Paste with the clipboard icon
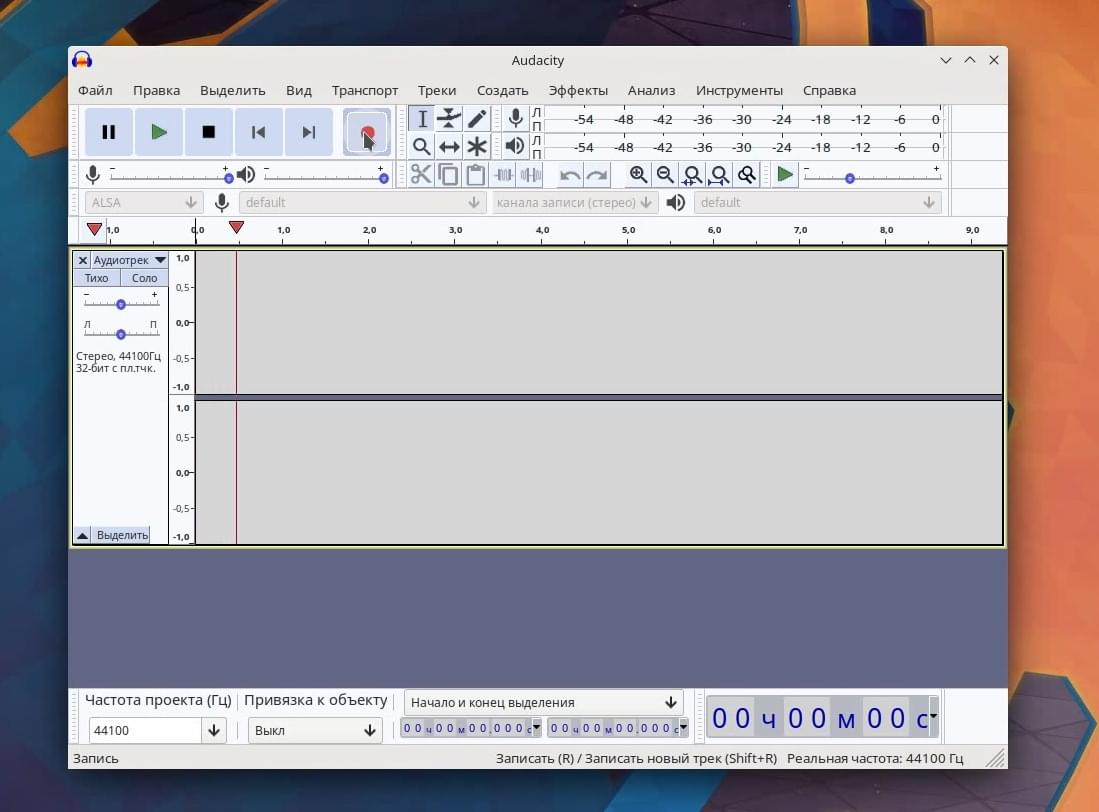 pos(475,174)
